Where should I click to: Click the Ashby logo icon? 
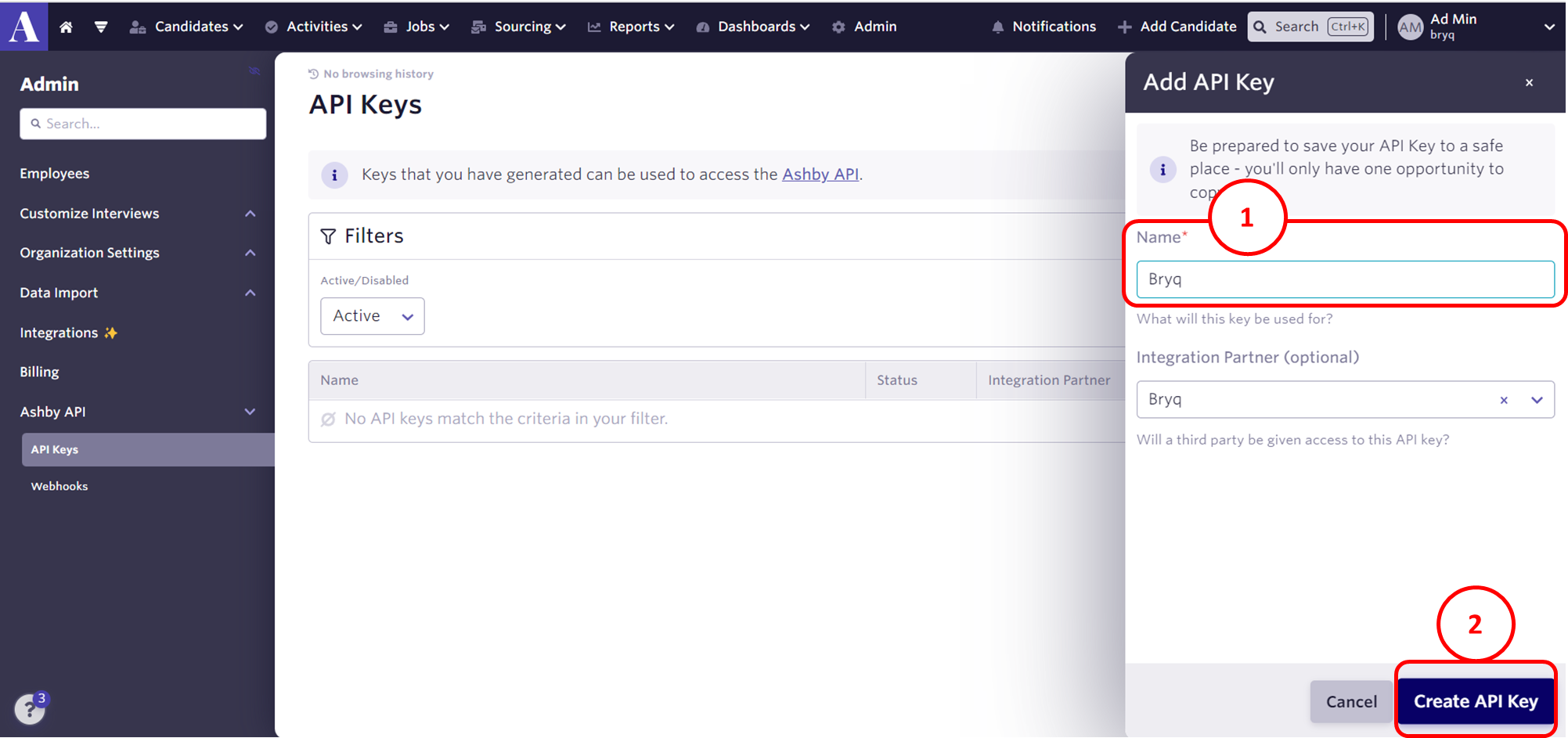23,26
